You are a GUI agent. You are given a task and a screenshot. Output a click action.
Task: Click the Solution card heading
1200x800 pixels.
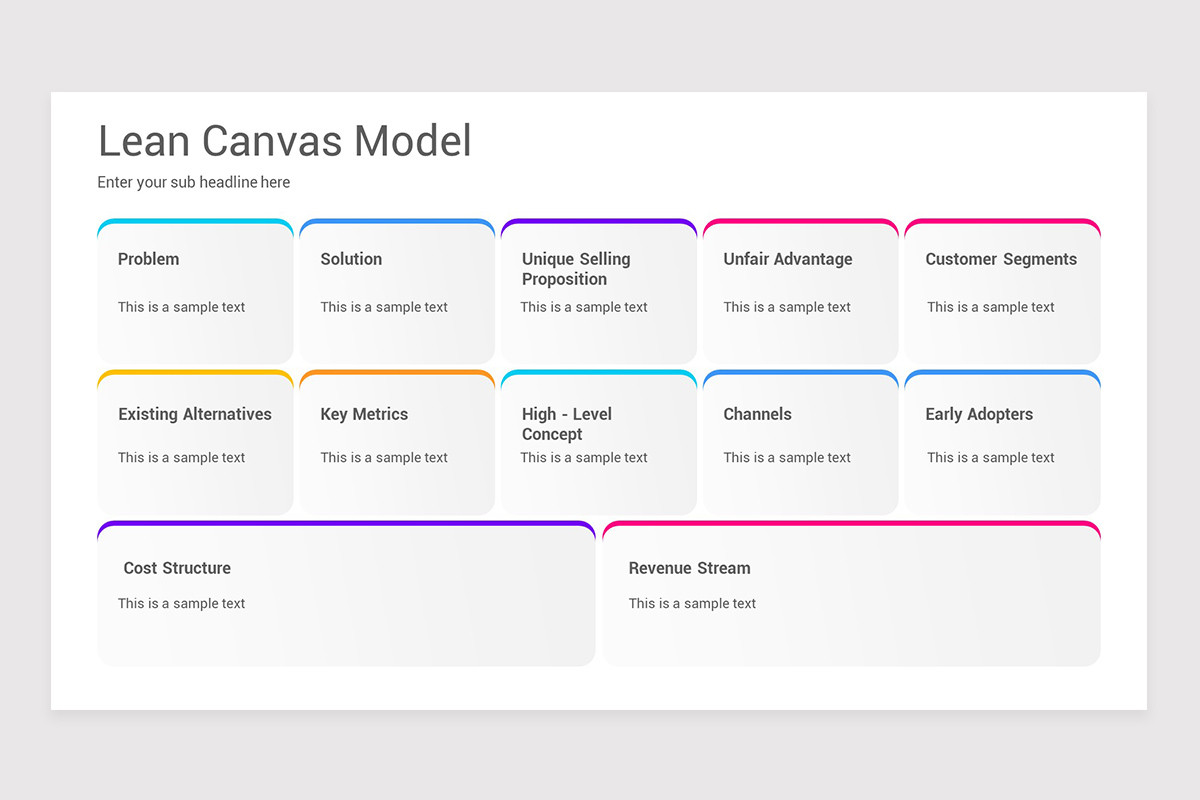click(x=351, y=259)
